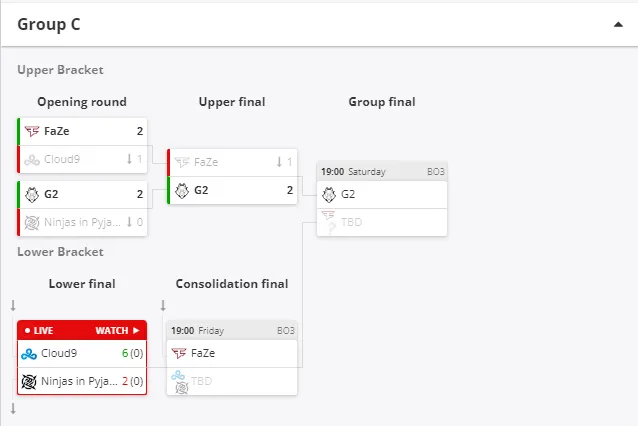Select Ninjas in Pyjamas in live match
The height and width of the screenshot is (426, 638).
point(79,381)
